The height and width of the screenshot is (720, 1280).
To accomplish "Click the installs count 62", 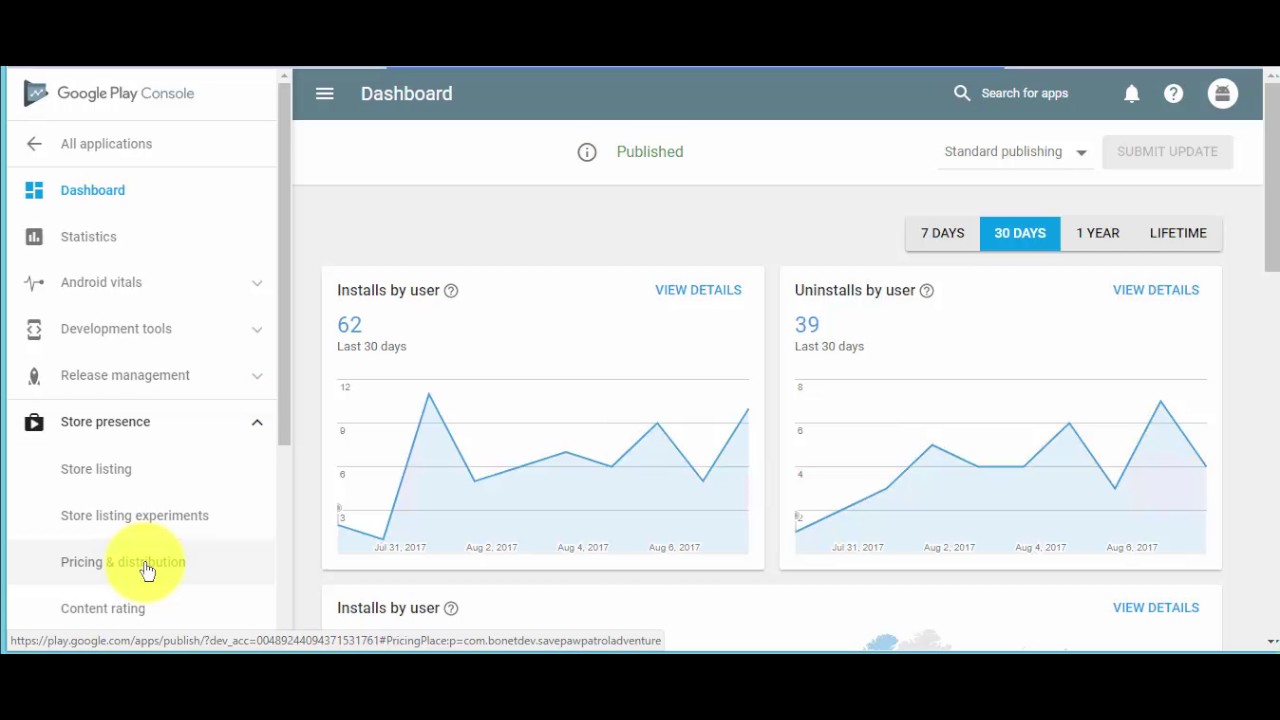I will pyautogui.click(x=350, y=325).
